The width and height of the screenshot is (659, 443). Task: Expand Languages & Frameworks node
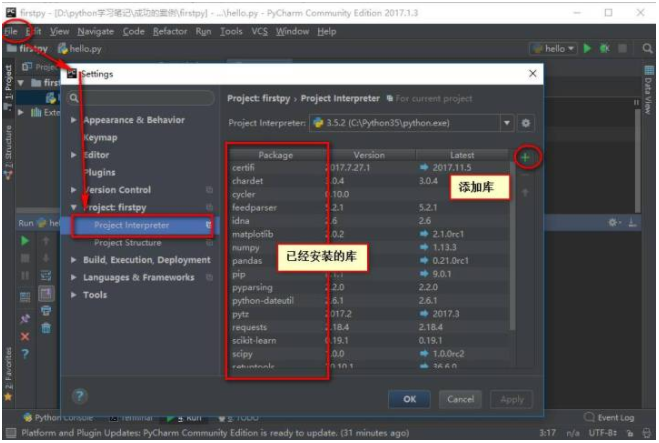click(74, 277)
